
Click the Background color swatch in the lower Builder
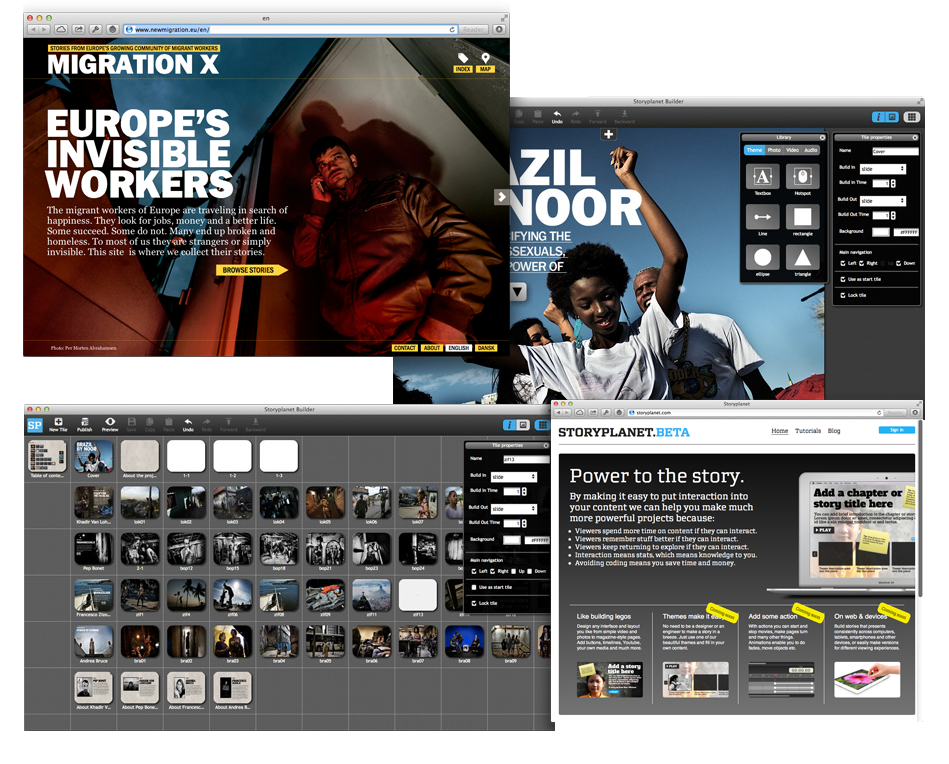pos(511,539)
